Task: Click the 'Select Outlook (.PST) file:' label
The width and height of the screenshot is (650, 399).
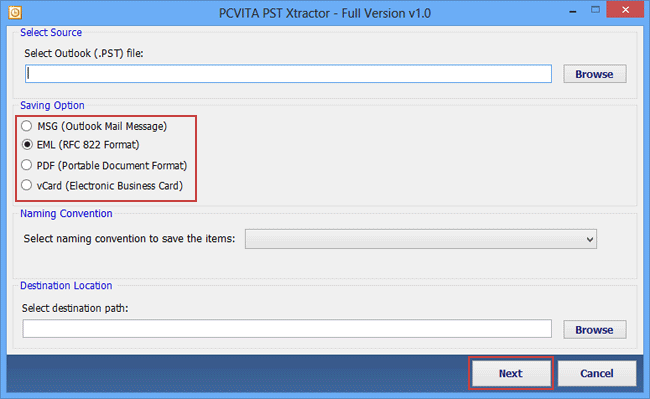Action: click(x=84, y=53)
